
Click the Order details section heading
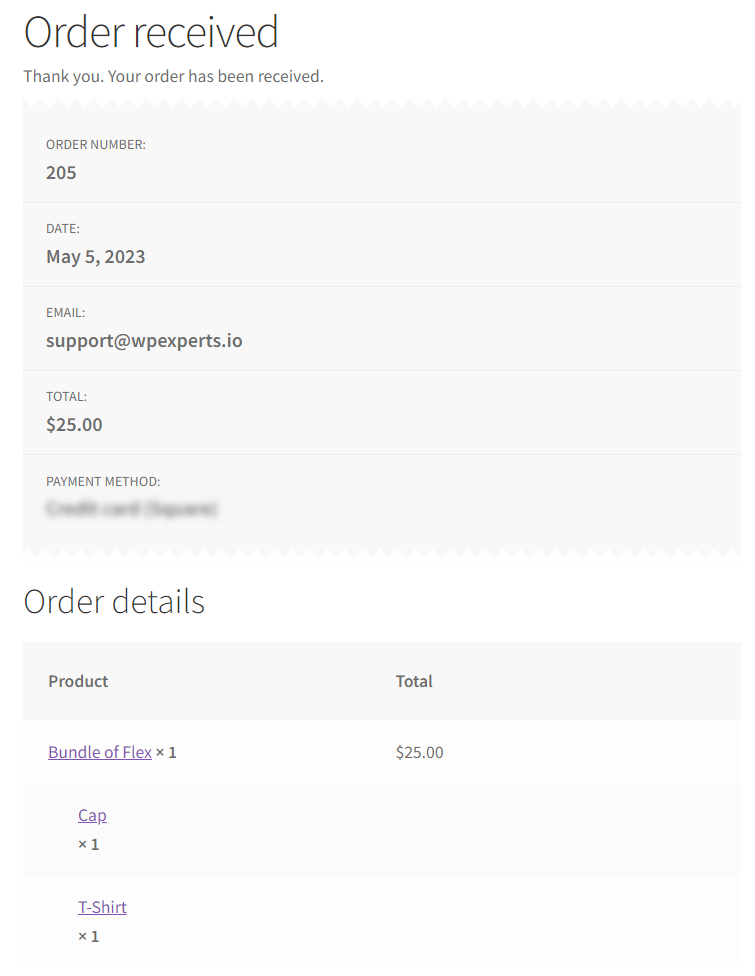point(114,601)
